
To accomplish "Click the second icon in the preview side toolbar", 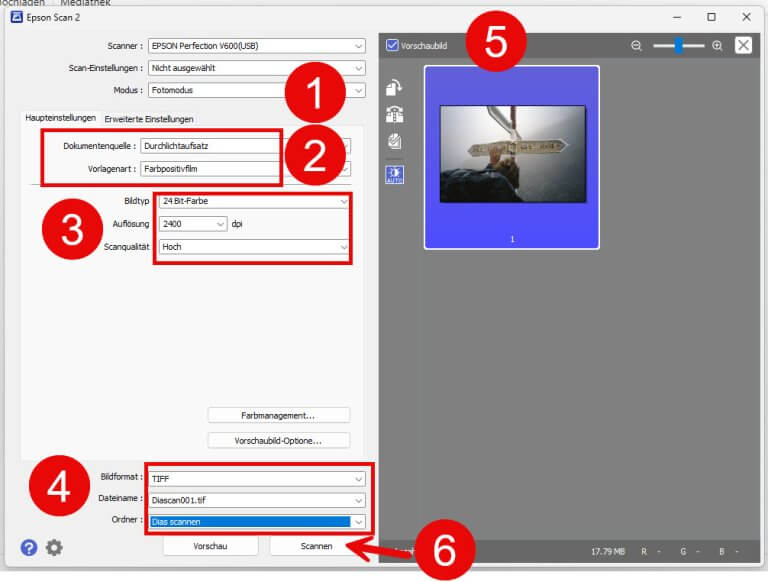I will (394, 115).
